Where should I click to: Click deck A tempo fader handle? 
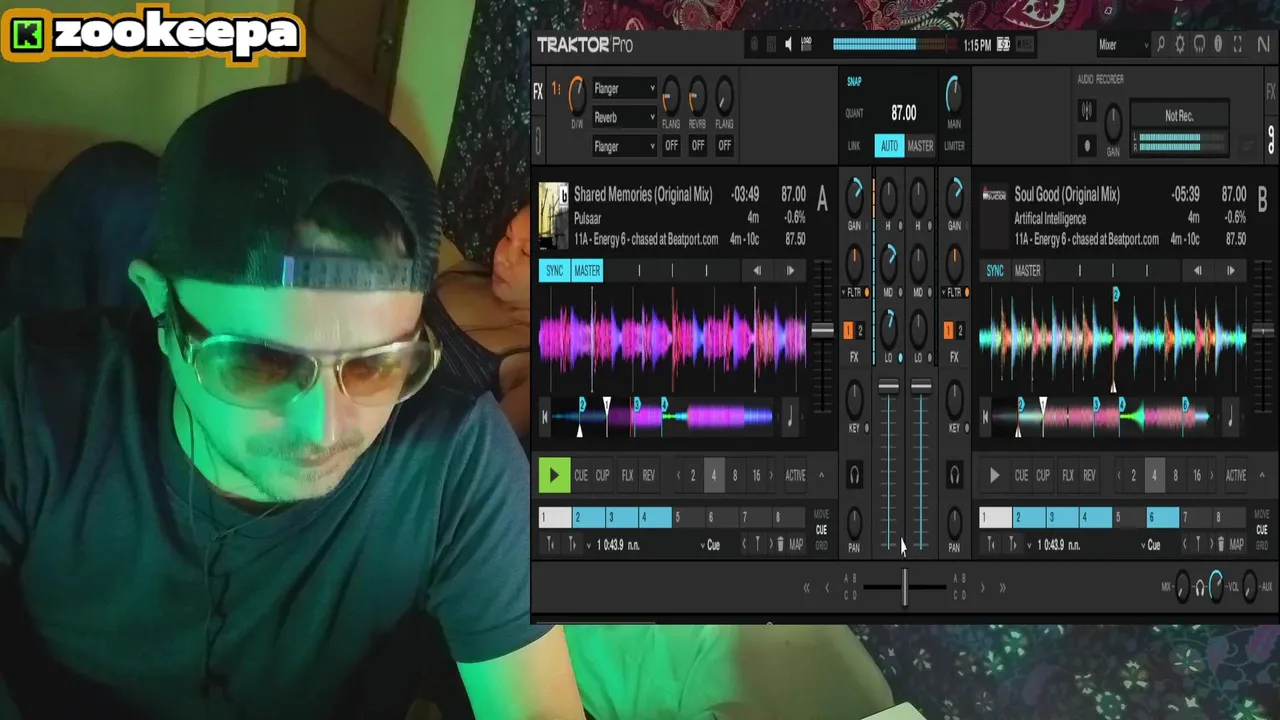pos(822,330)
